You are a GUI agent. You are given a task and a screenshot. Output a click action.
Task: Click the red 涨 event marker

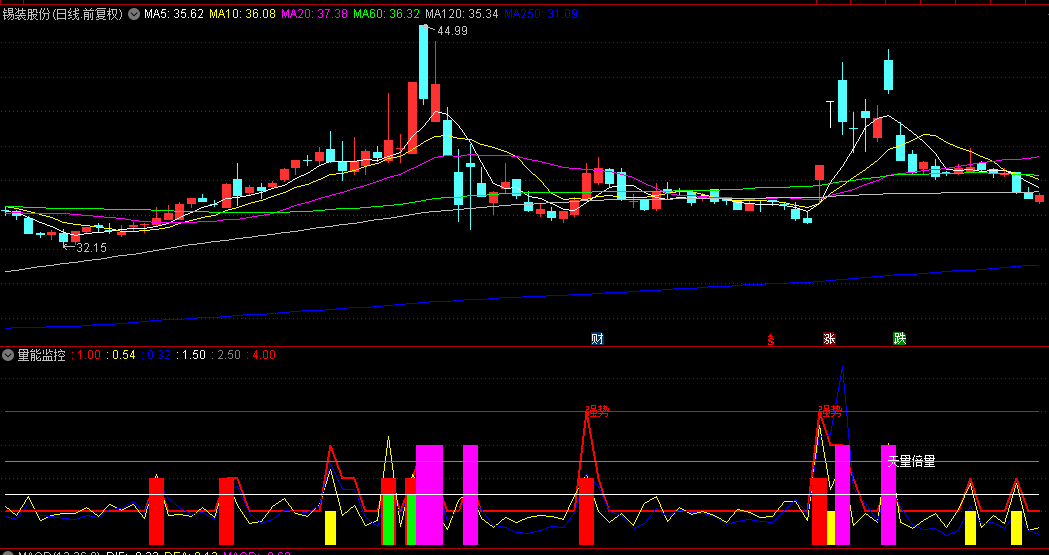[x=830, y=338]
